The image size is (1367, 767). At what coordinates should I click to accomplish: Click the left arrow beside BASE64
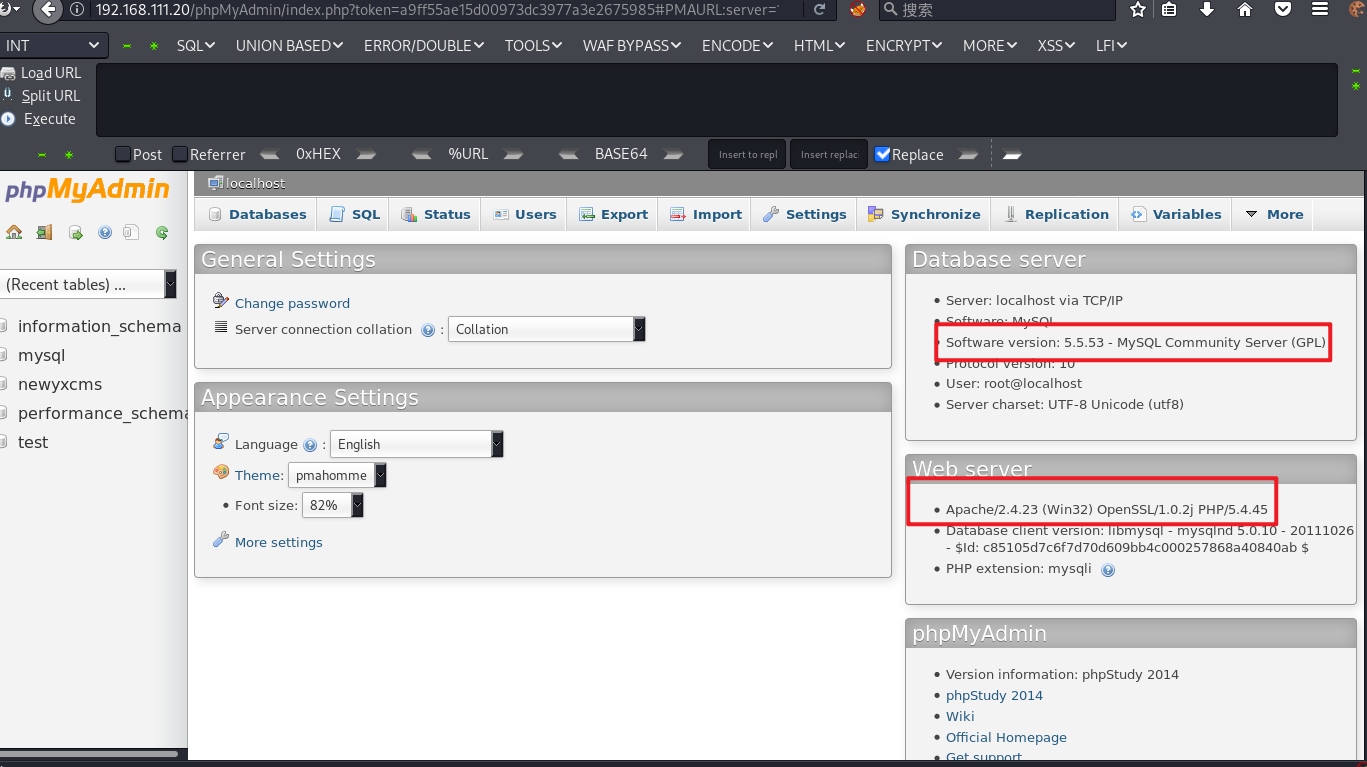tap(569, 154)
